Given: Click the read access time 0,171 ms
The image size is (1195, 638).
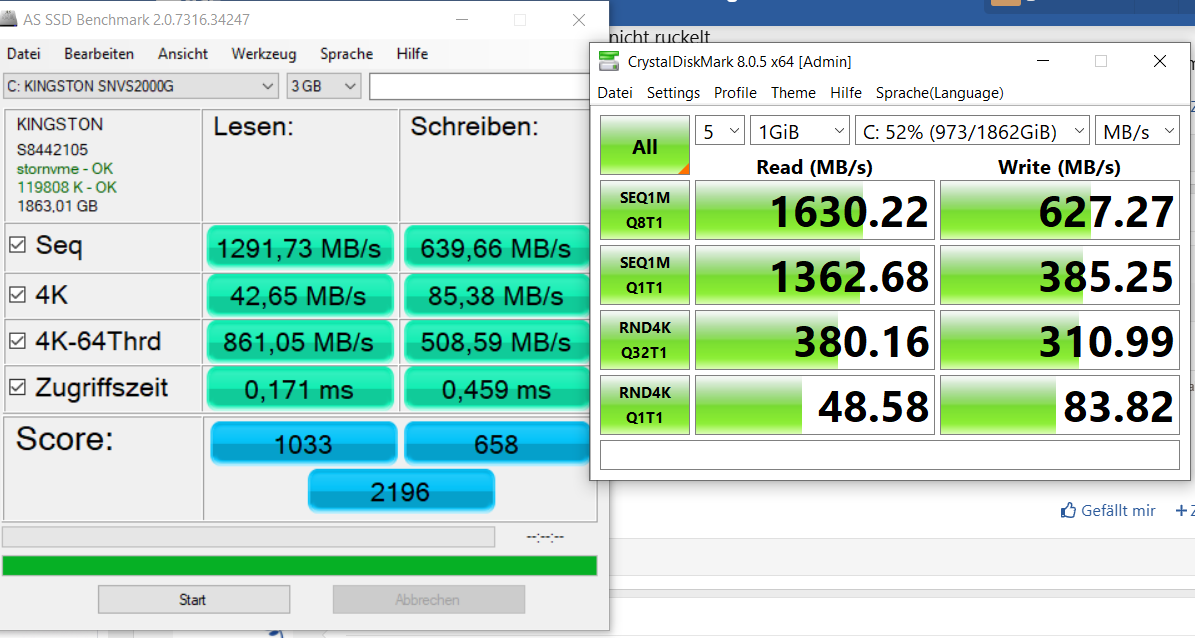Looking at the screenshot, I should tap(300, 390).
